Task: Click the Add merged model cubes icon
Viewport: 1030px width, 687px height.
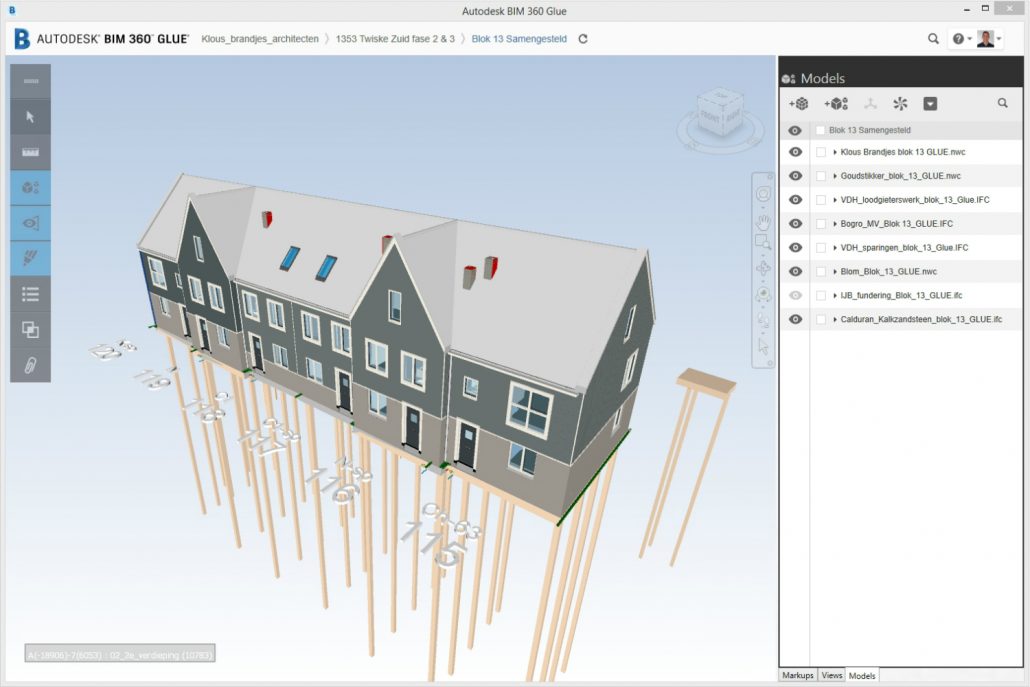Action: pos(836,104)
